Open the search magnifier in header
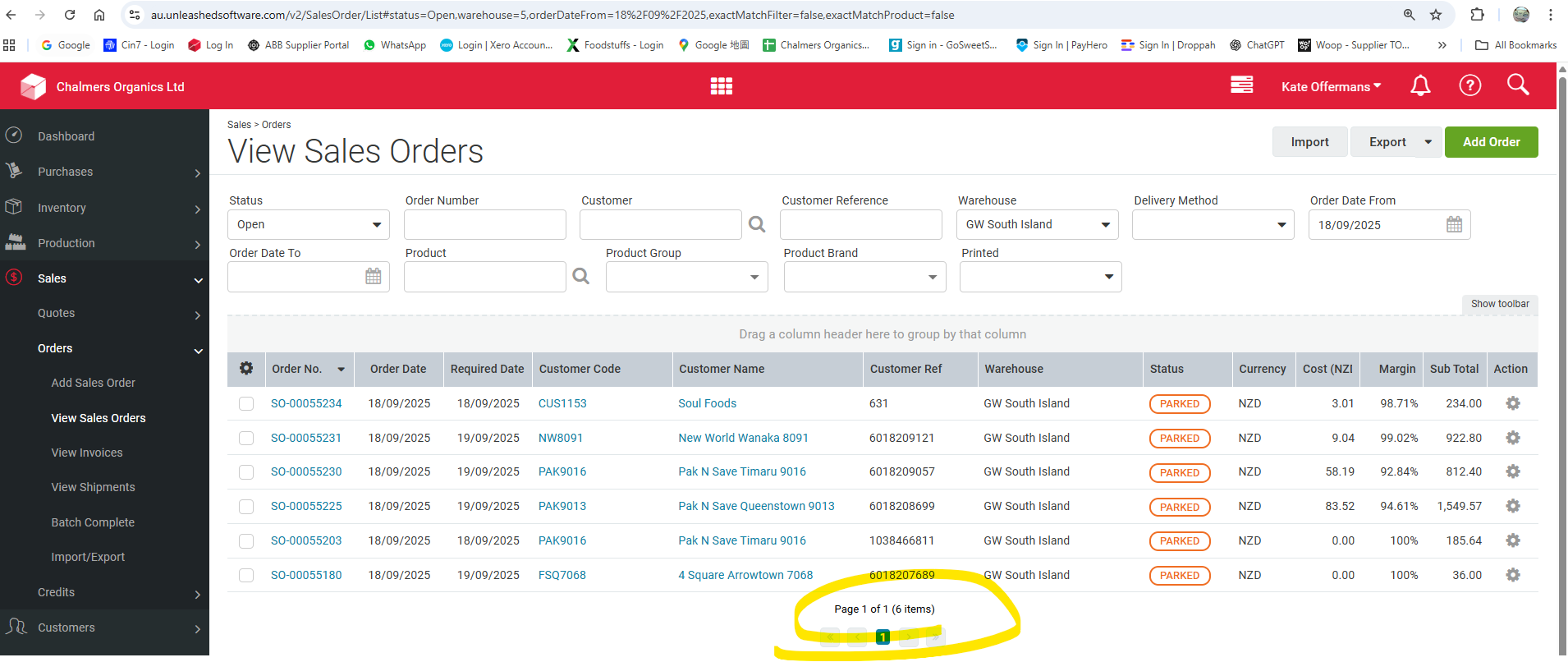 [x=1517, y=85]
